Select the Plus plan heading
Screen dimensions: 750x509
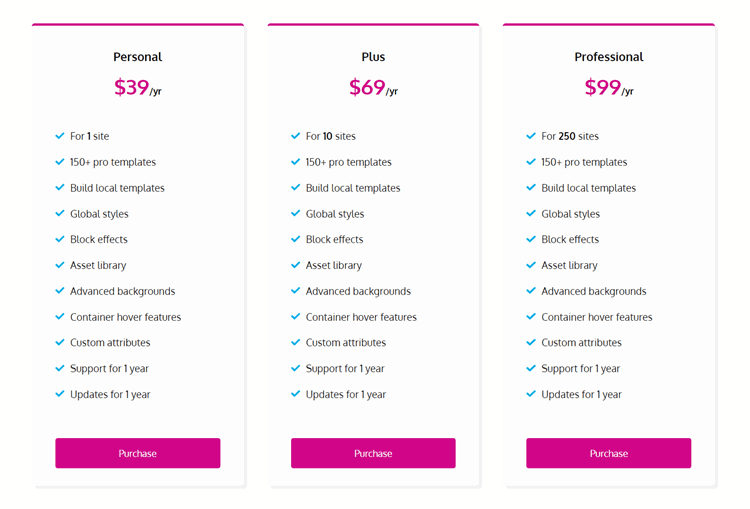[373, 57]
